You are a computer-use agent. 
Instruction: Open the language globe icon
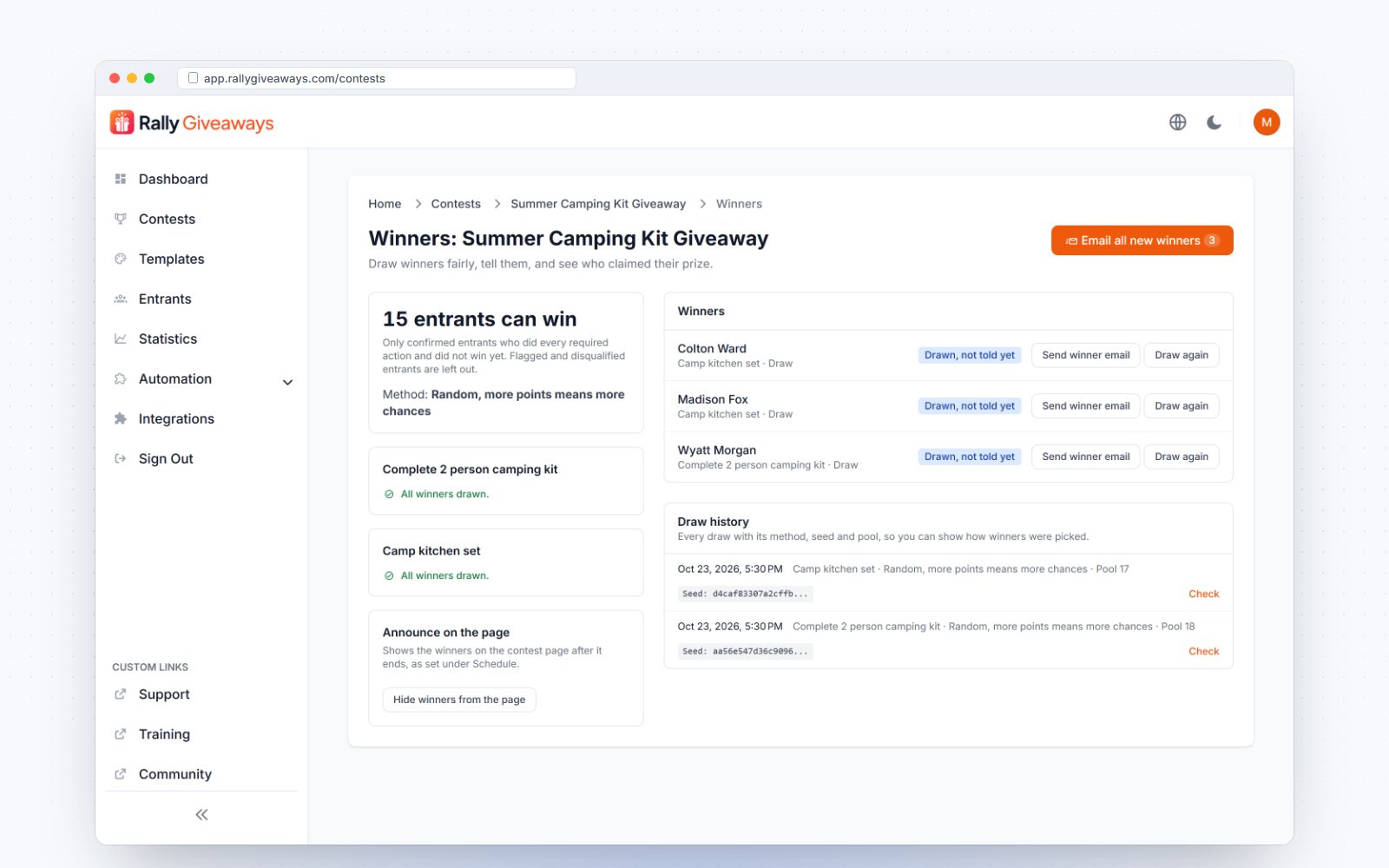[1177, 122]
